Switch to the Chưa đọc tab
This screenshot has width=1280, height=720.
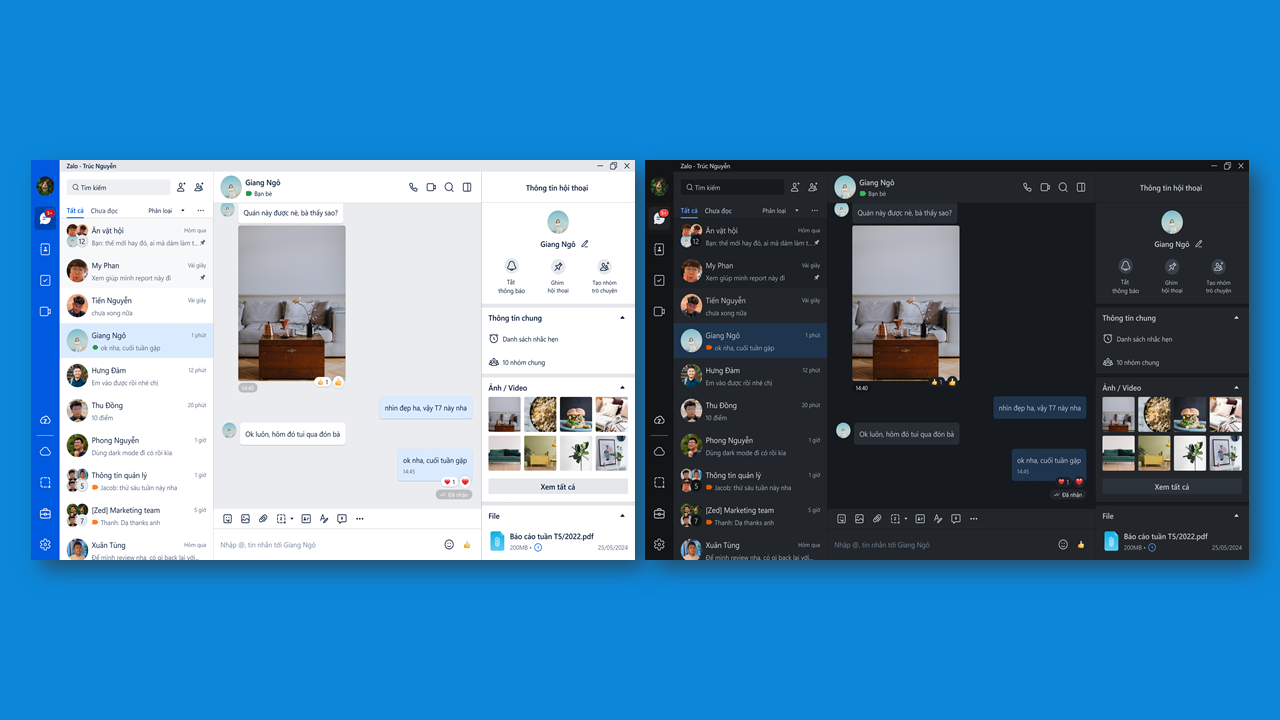[x=104, y=210]
